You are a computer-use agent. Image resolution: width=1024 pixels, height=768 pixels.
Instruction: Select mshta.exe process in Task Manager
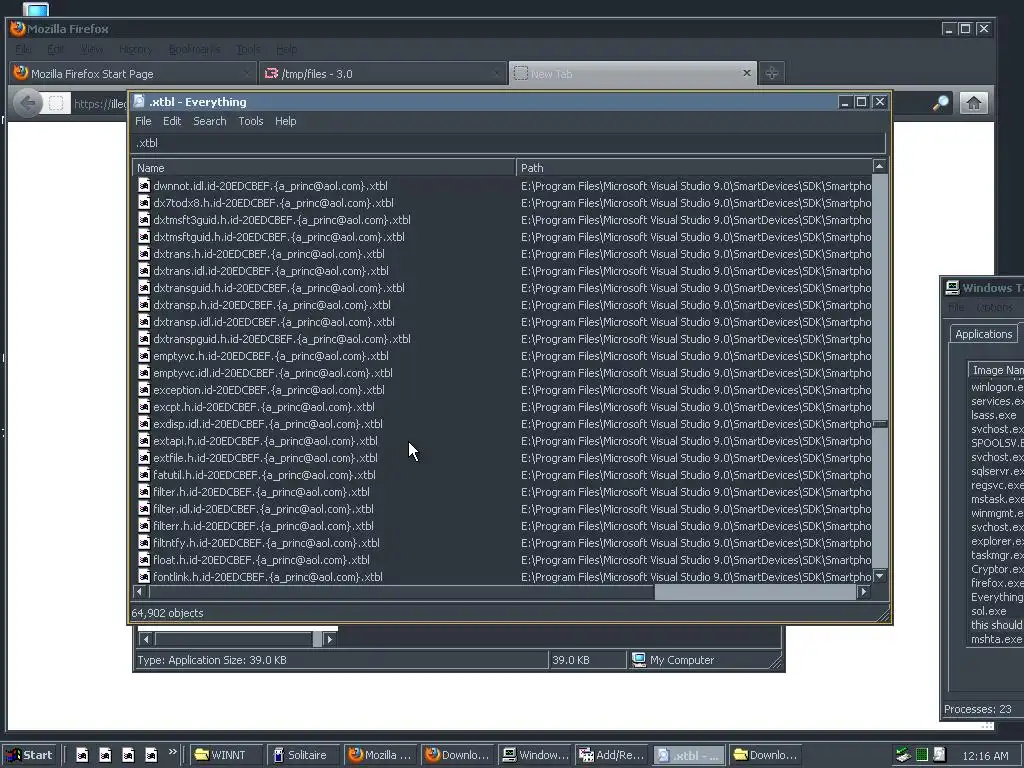tap(996, 639)
